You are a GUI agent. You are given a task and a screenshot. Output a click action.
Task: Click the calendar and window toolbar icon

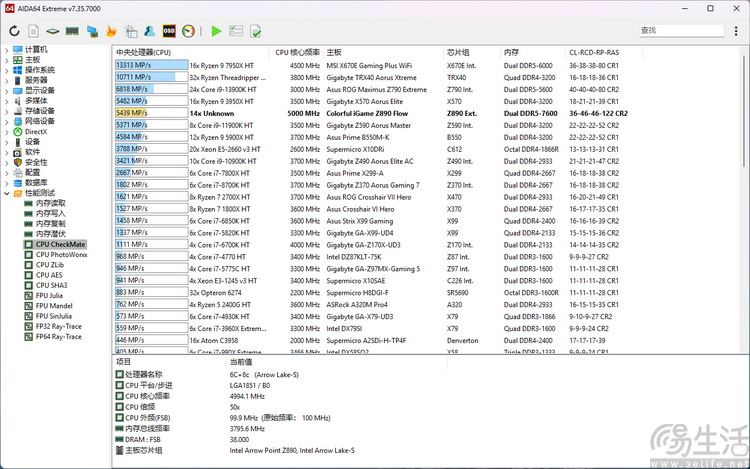[131, 32]
